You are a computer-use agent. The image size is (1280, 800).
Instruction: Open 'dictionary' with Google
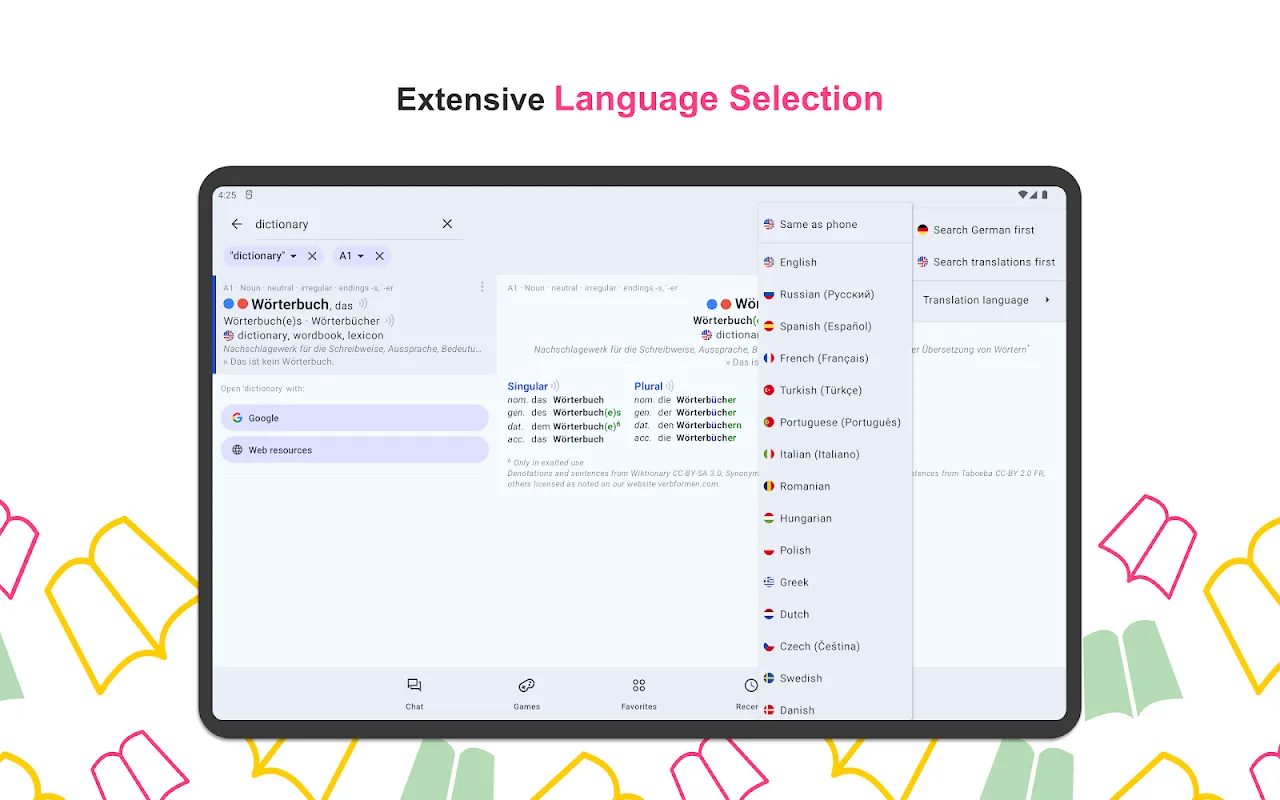[x=354, y=418]
